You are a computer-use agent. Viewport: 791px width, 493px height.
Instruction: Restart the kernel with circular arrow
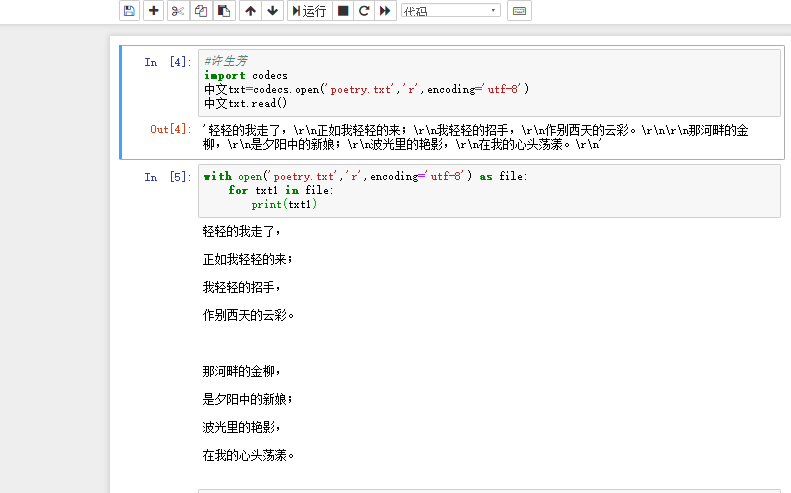point(364,11)
